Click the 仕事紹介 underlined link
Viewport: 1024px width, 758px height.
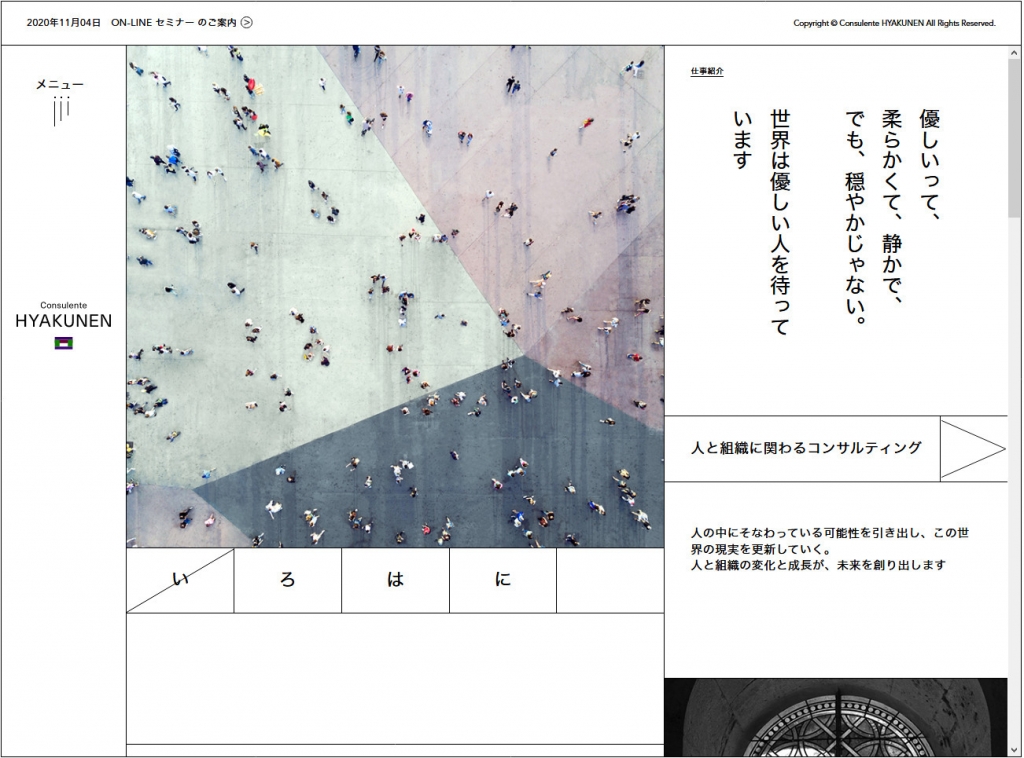pyautogui.click(x=706, y=72)
